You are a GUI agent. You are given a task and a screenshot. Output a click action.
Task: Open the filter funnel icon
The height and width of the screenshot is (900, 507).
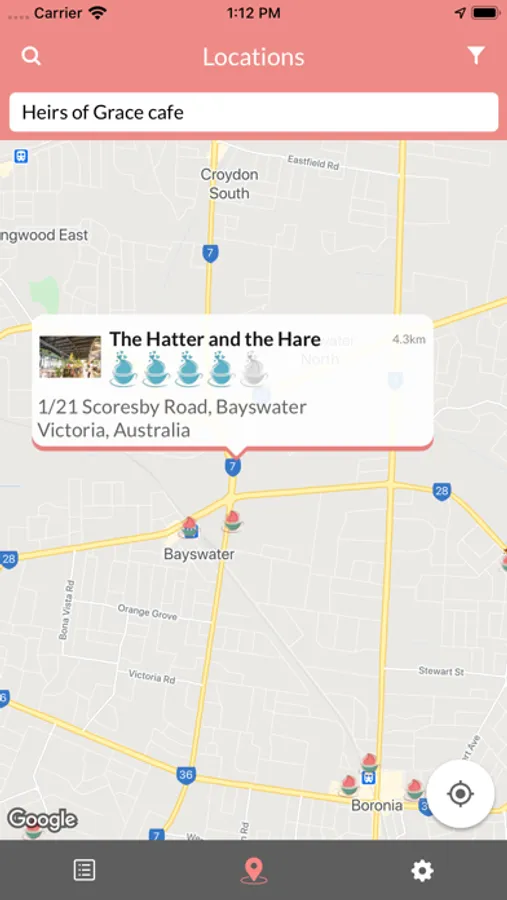tap(476, 56)
